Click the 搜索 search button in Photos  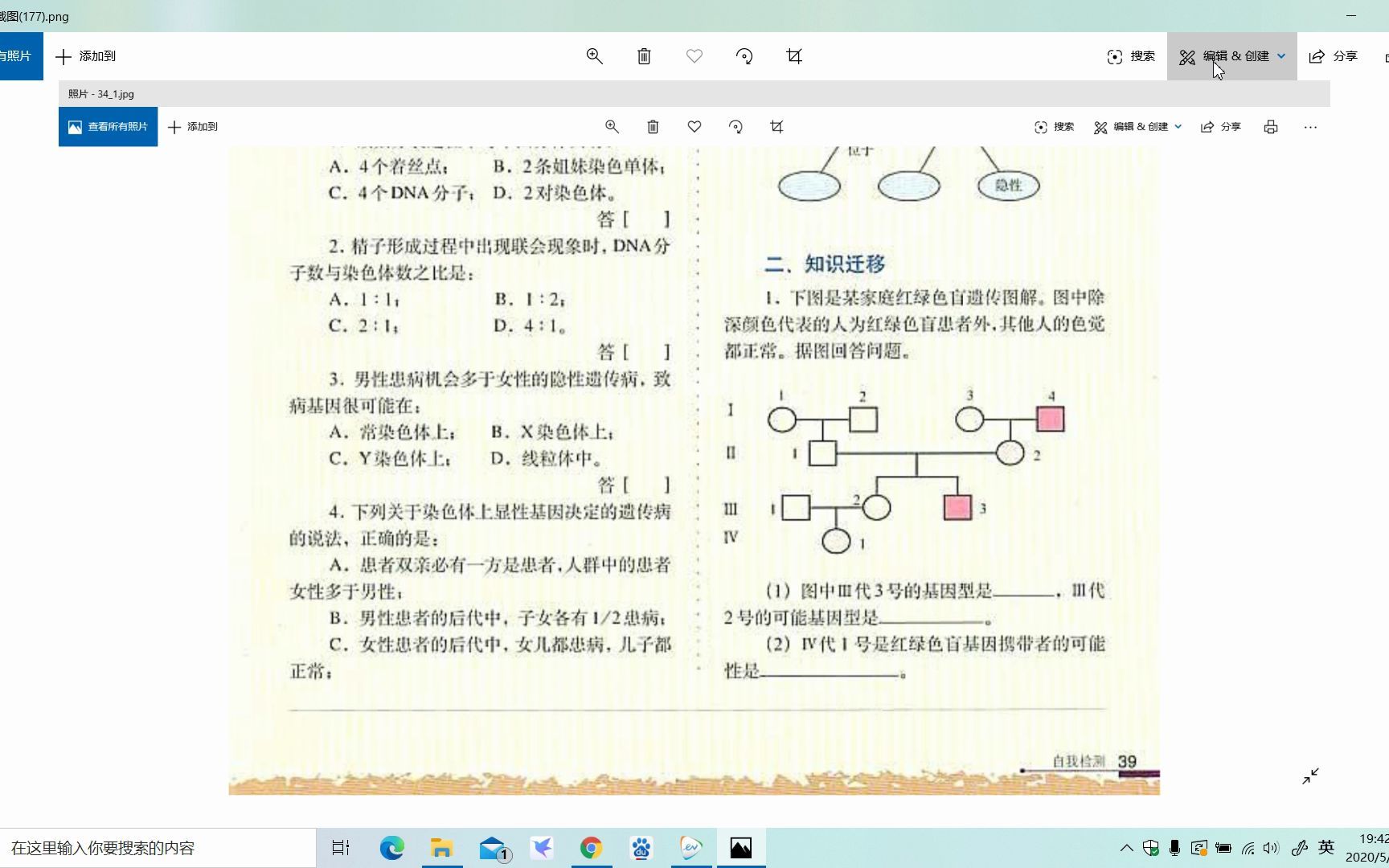pyautogui.click(x=1054, y=126)
